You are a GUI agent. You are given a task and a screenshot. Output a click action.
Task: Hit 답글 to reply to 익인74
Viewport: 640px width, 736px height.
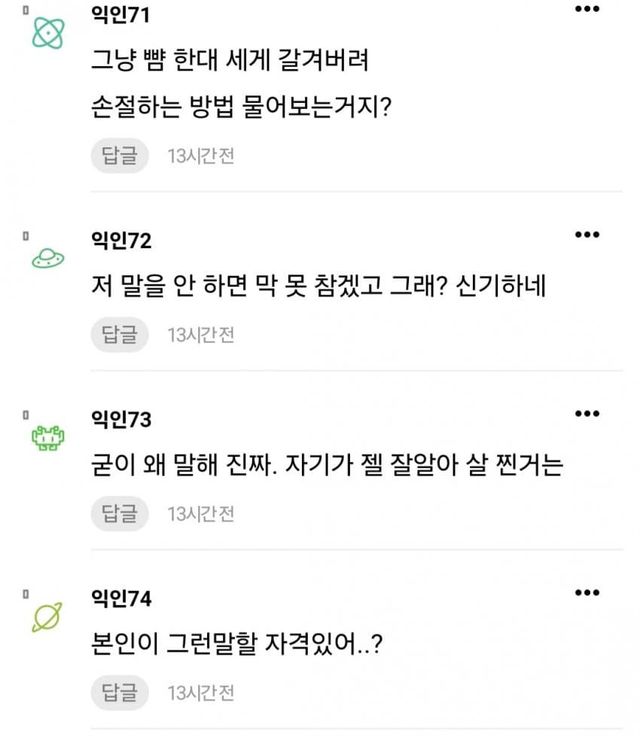tap(120, 693)
